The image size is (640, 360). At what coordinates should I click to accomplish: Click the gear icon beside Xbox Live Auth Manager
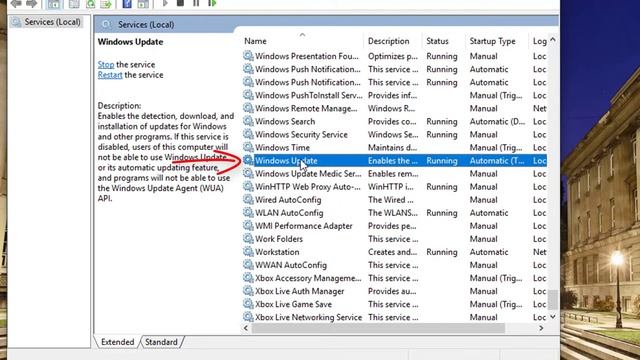pos(248,291)
